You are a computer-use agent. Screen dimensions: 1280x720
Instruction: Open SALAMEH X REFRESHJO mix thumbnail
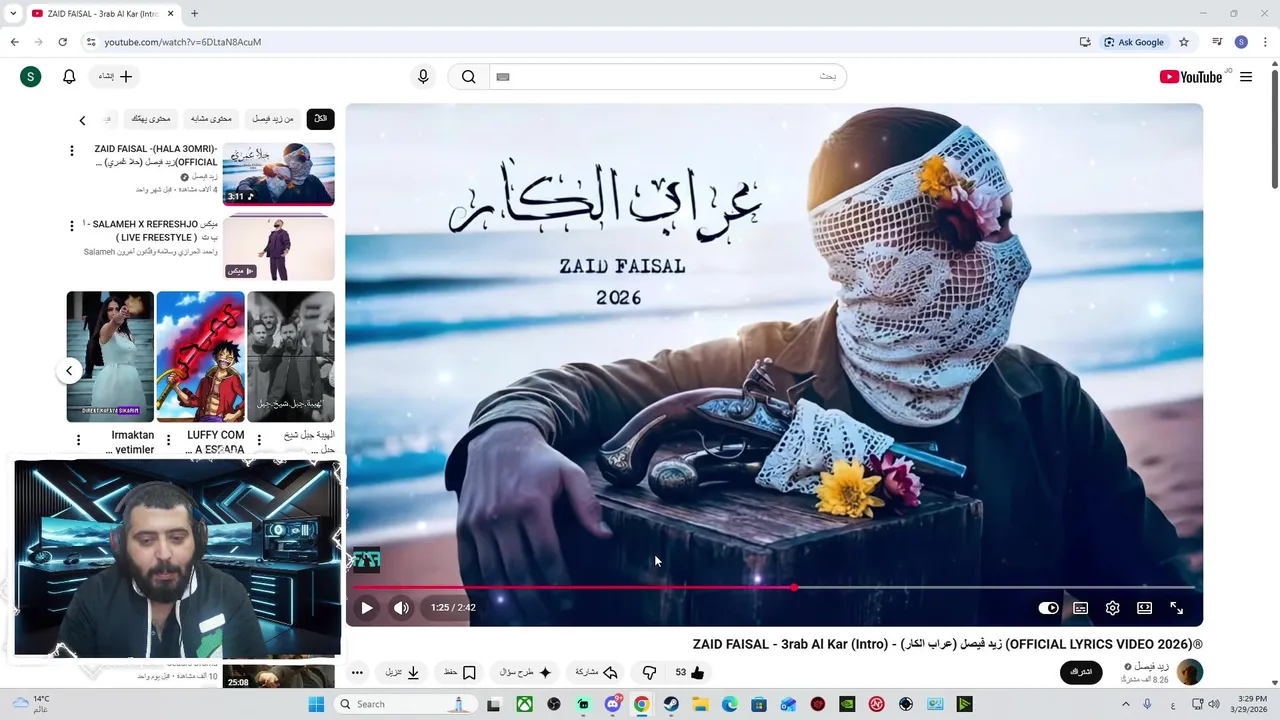pos(278,246)
